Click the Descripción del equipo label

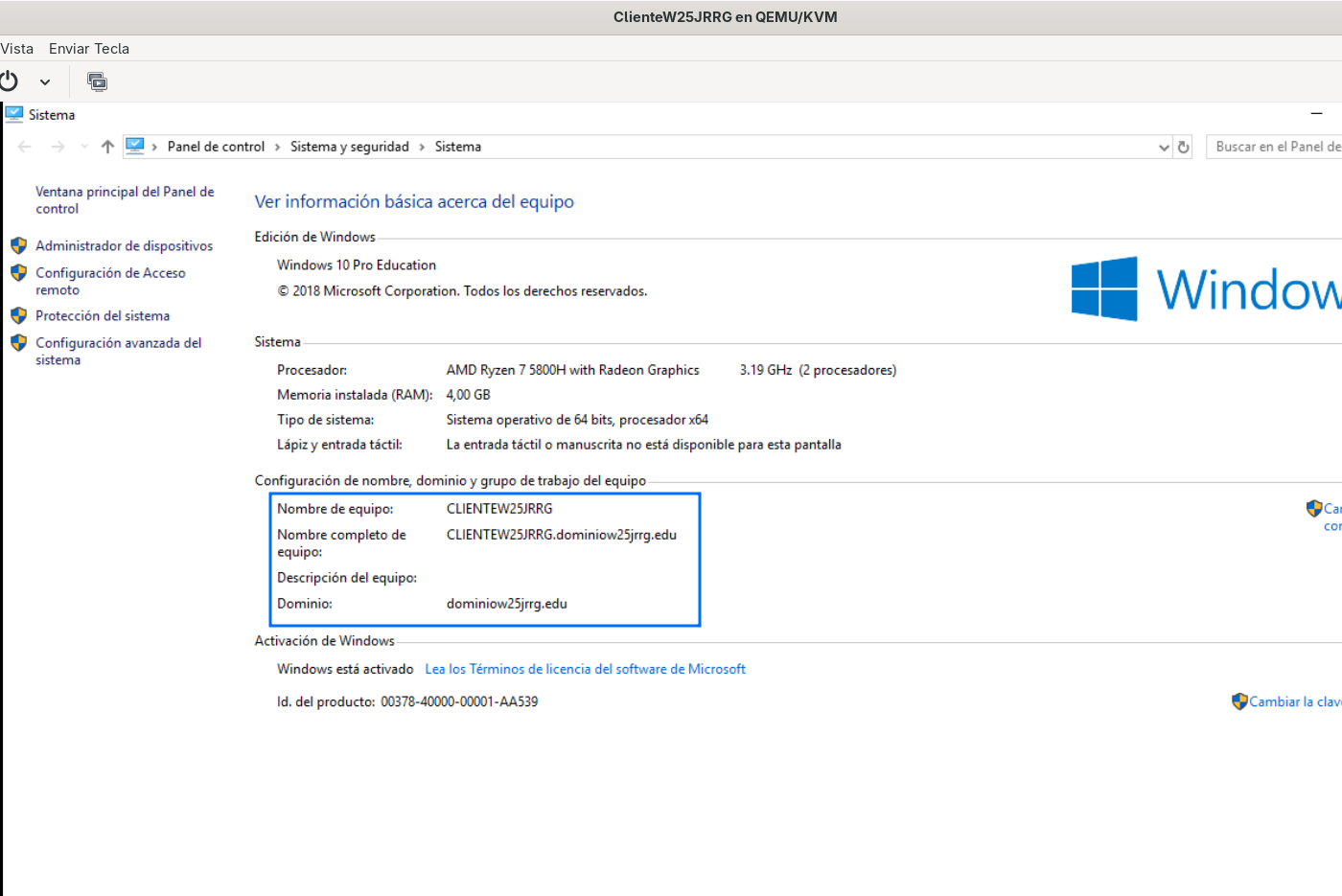click(x=347, y=578)
